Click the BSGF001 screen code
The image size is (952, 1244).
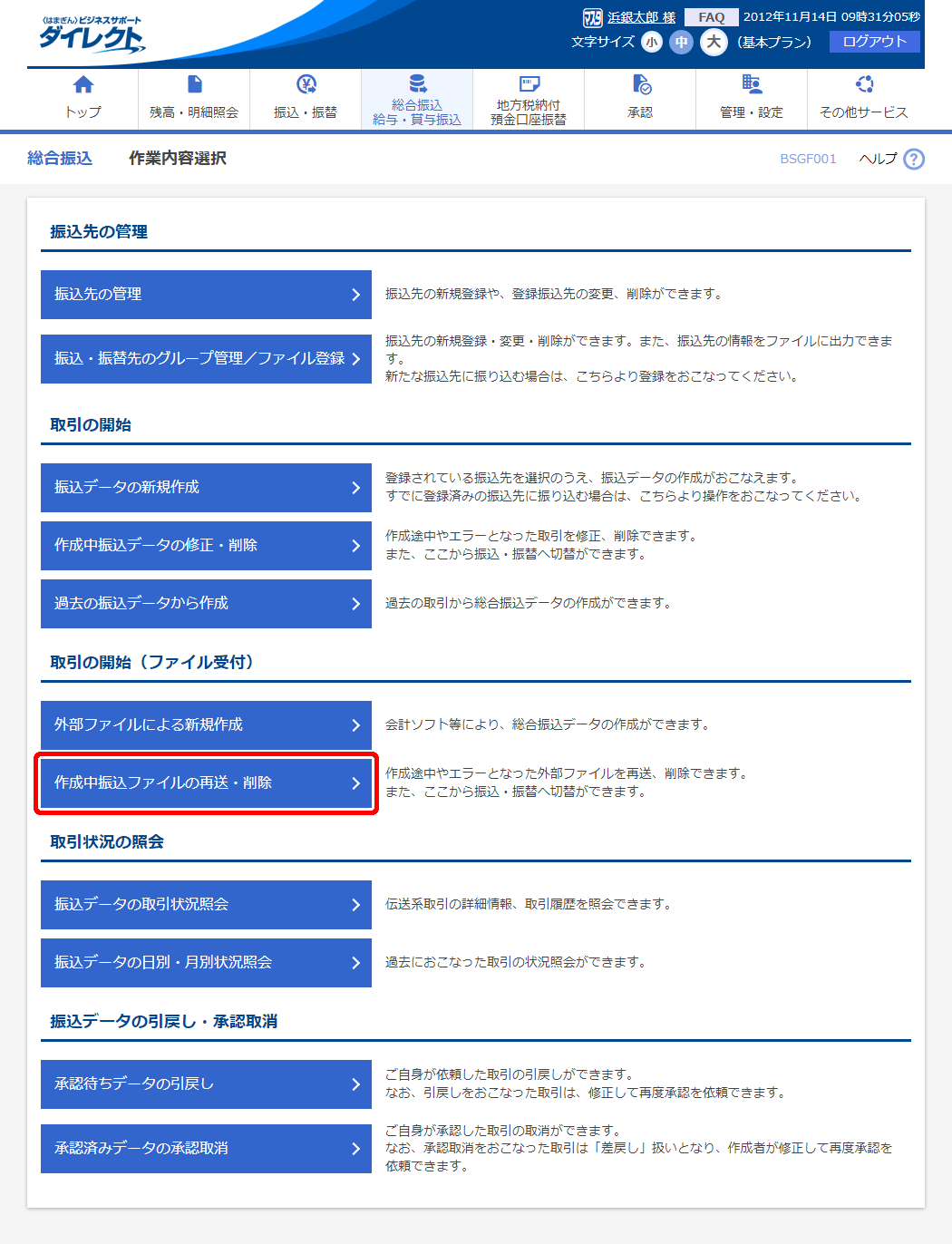coord(808,159)
